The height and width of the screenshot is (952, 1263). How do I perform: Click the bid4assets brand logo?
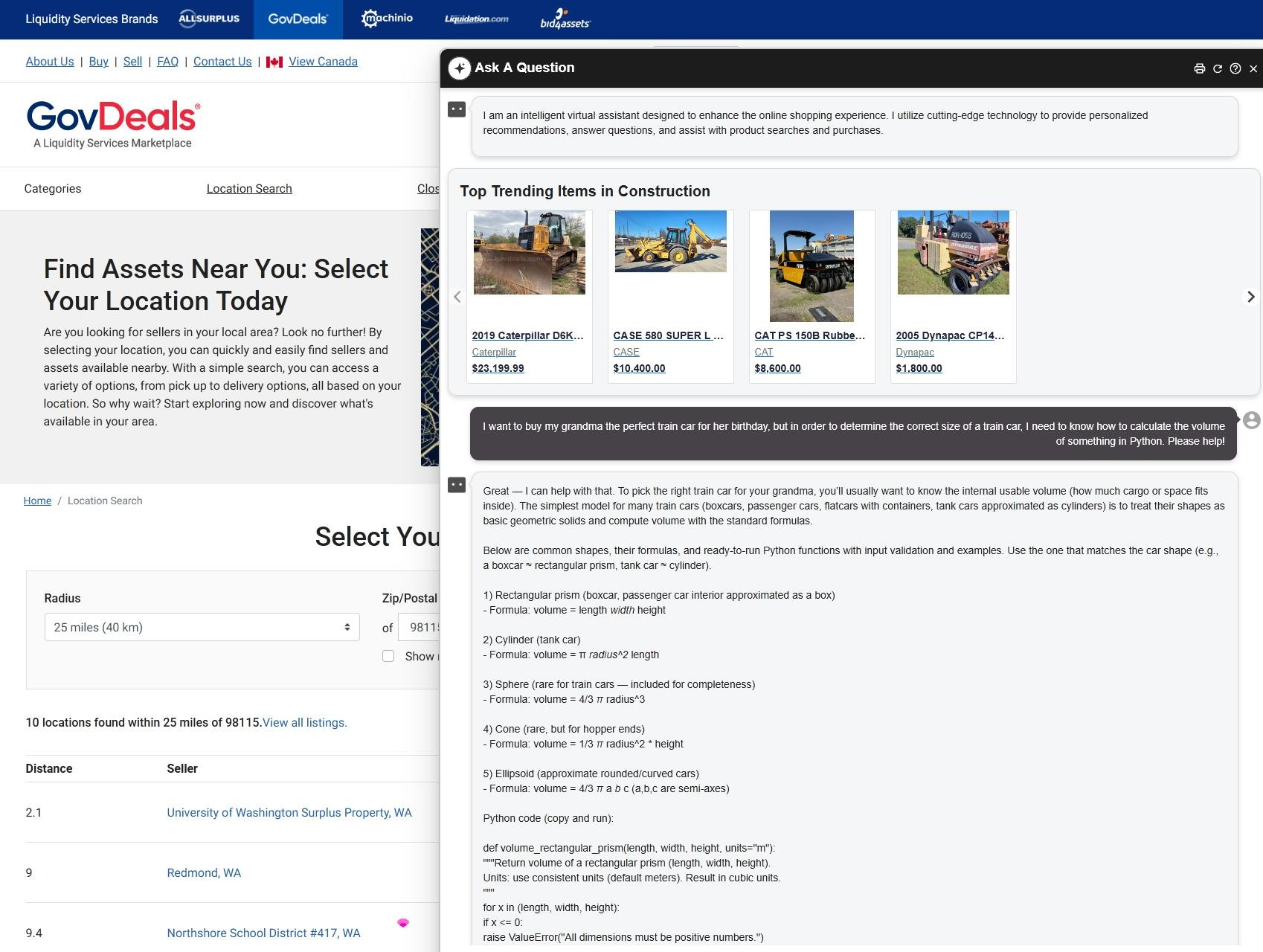pos(565,19)
